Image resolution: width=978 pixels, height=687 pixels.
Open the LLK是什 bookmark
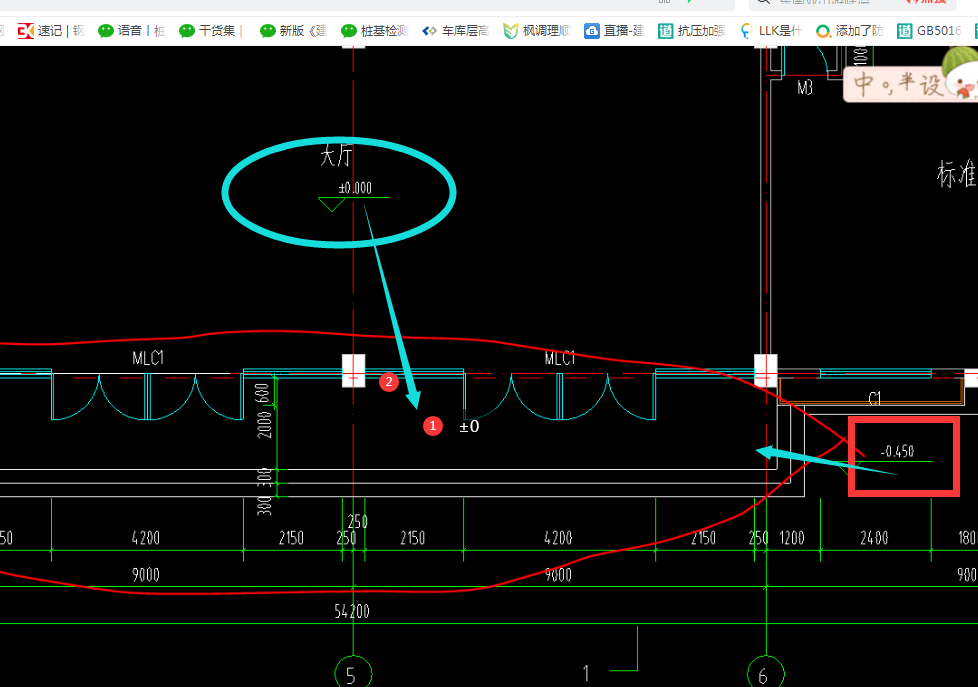pyautogui.click(x=770, y=31)
